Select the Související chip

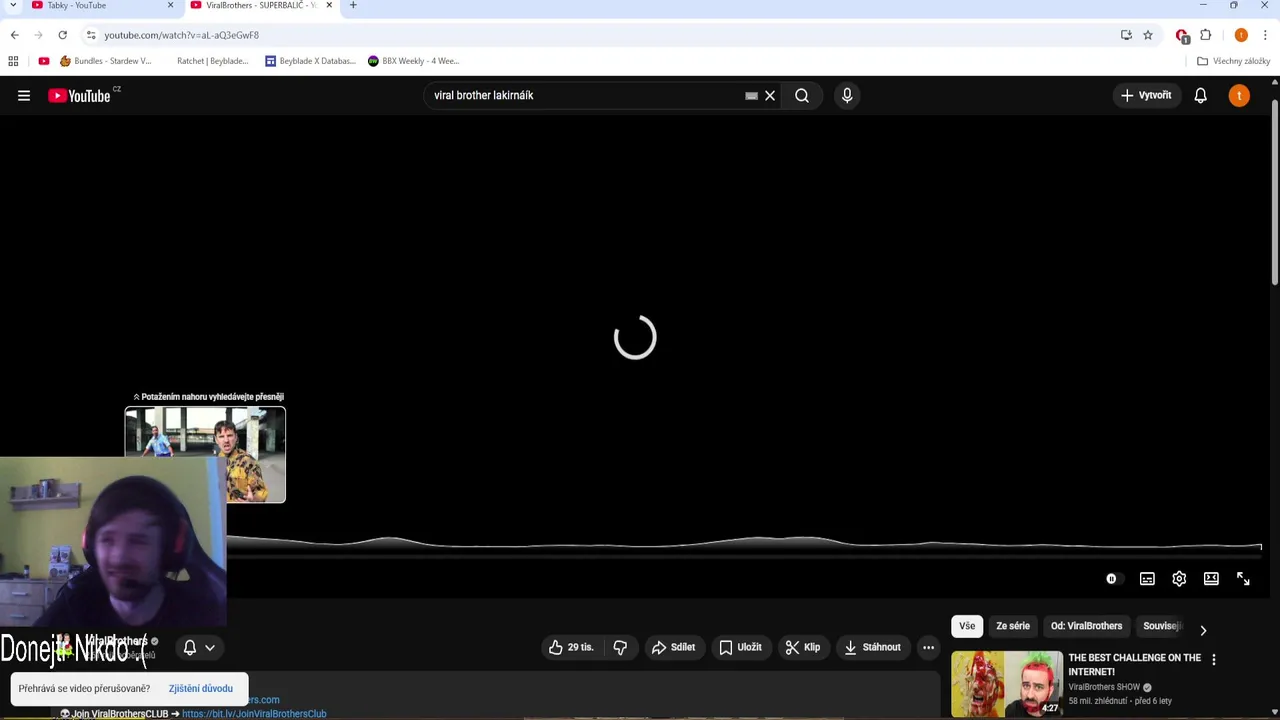1162,626
